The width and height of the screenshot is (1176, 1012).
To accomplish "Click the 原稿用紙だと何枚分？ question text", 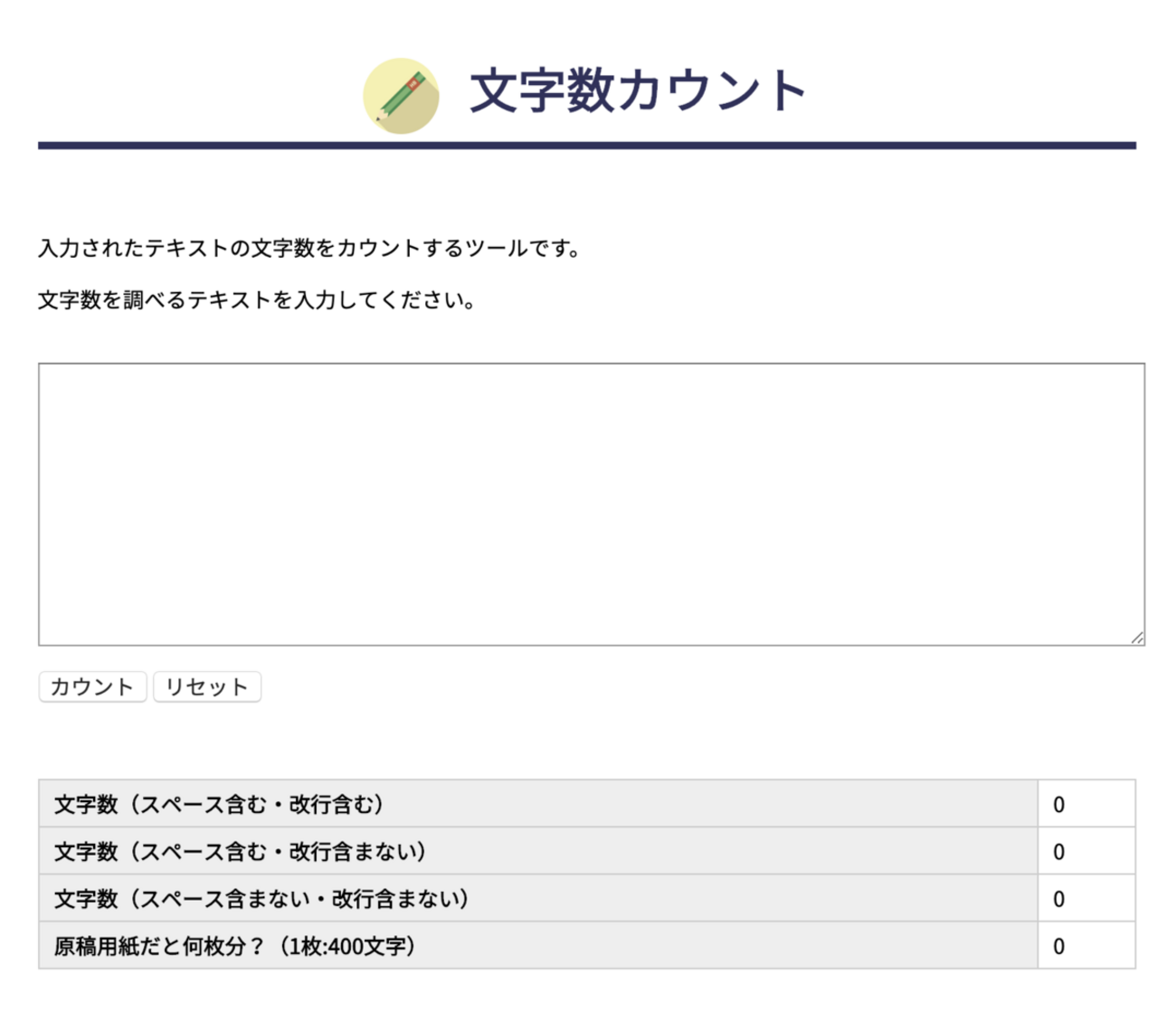I will (x=159, y=946).
